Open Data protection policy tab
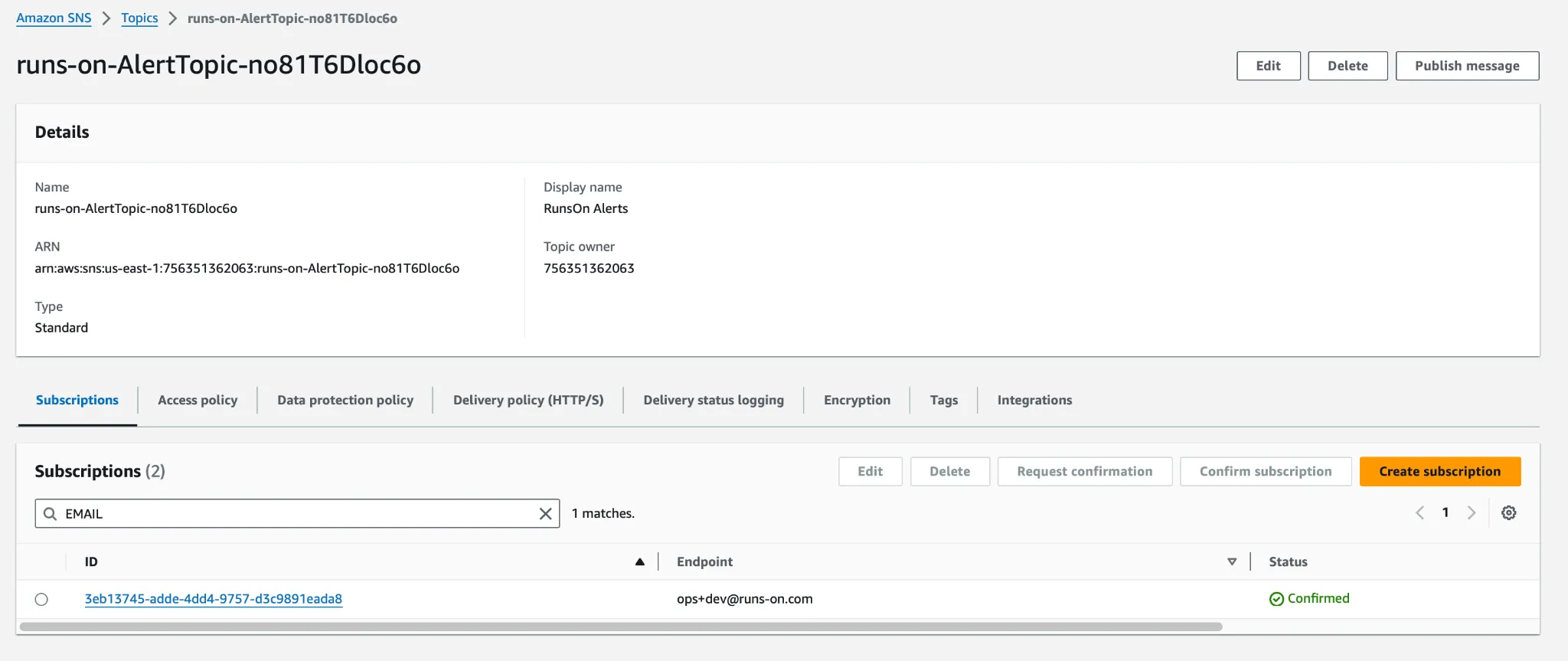 point(345,400)
